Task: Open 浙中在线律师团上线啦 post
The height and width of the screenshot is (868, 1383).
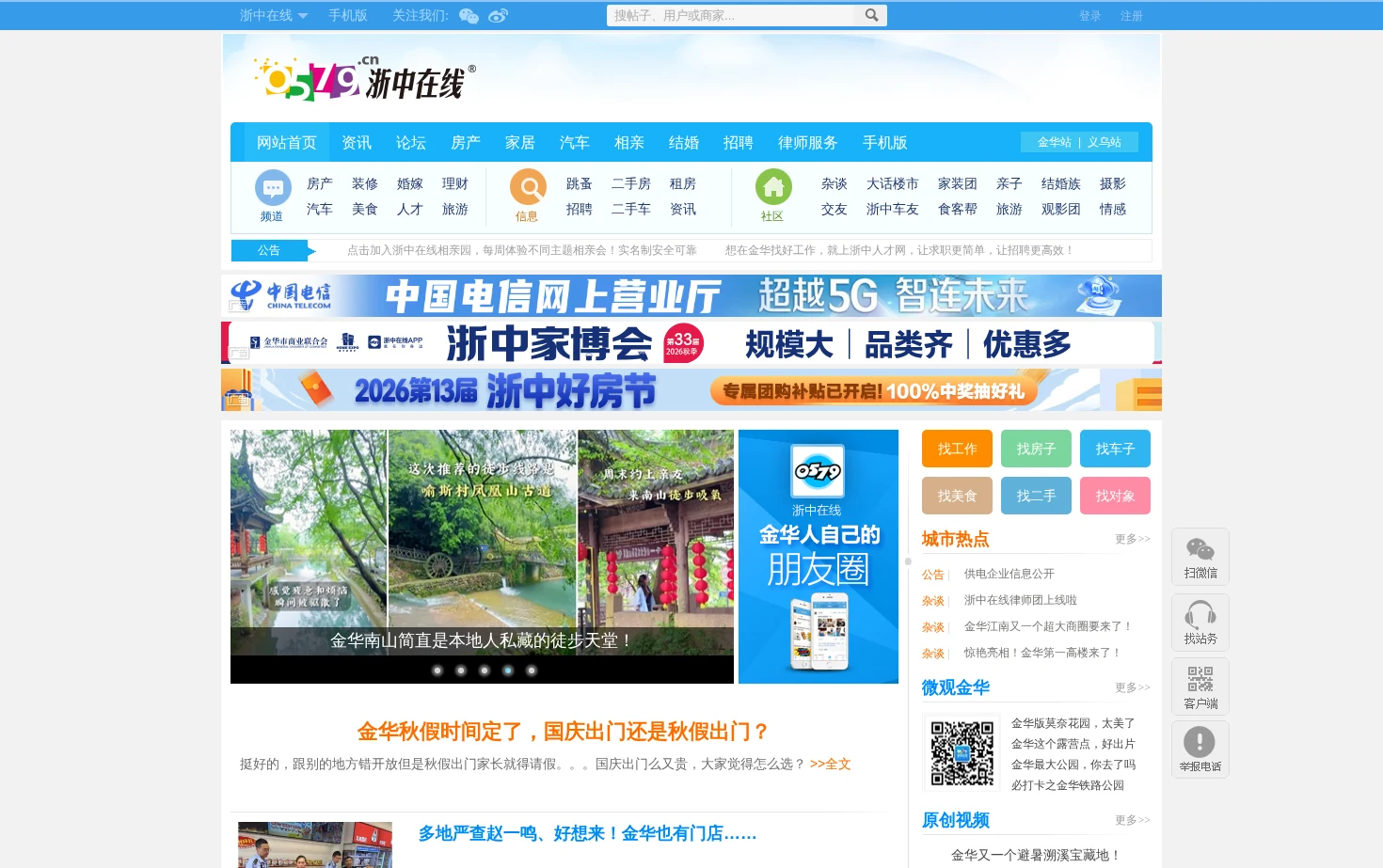Action: pyautogui.click(x=1021, y=600)
